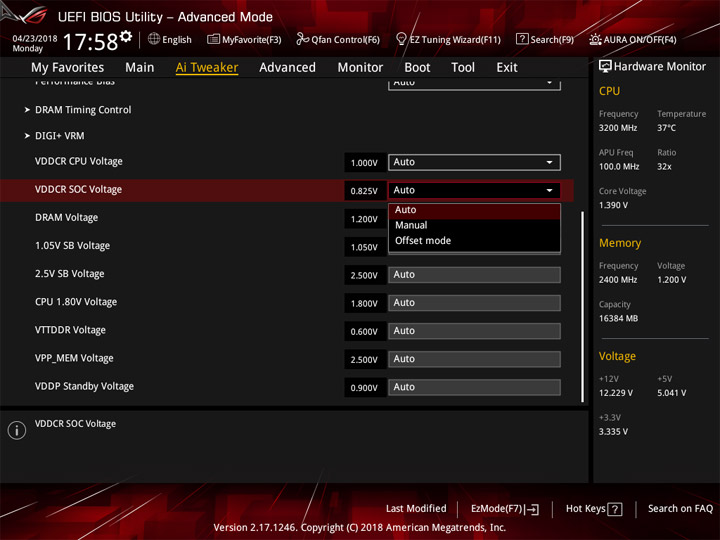Image resolution: width=720 pixels, height=540 pixels.
Task: Click the 0.825V SOC voltage value
Action: [x=364, y=191]
